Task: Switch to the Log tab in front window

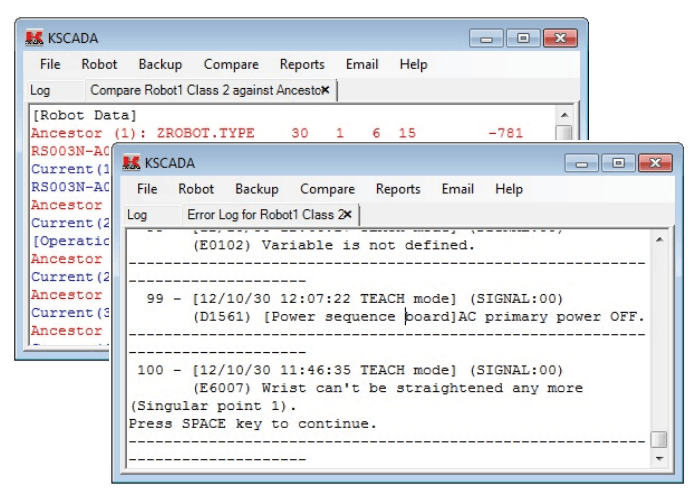Action: (137, 215)
